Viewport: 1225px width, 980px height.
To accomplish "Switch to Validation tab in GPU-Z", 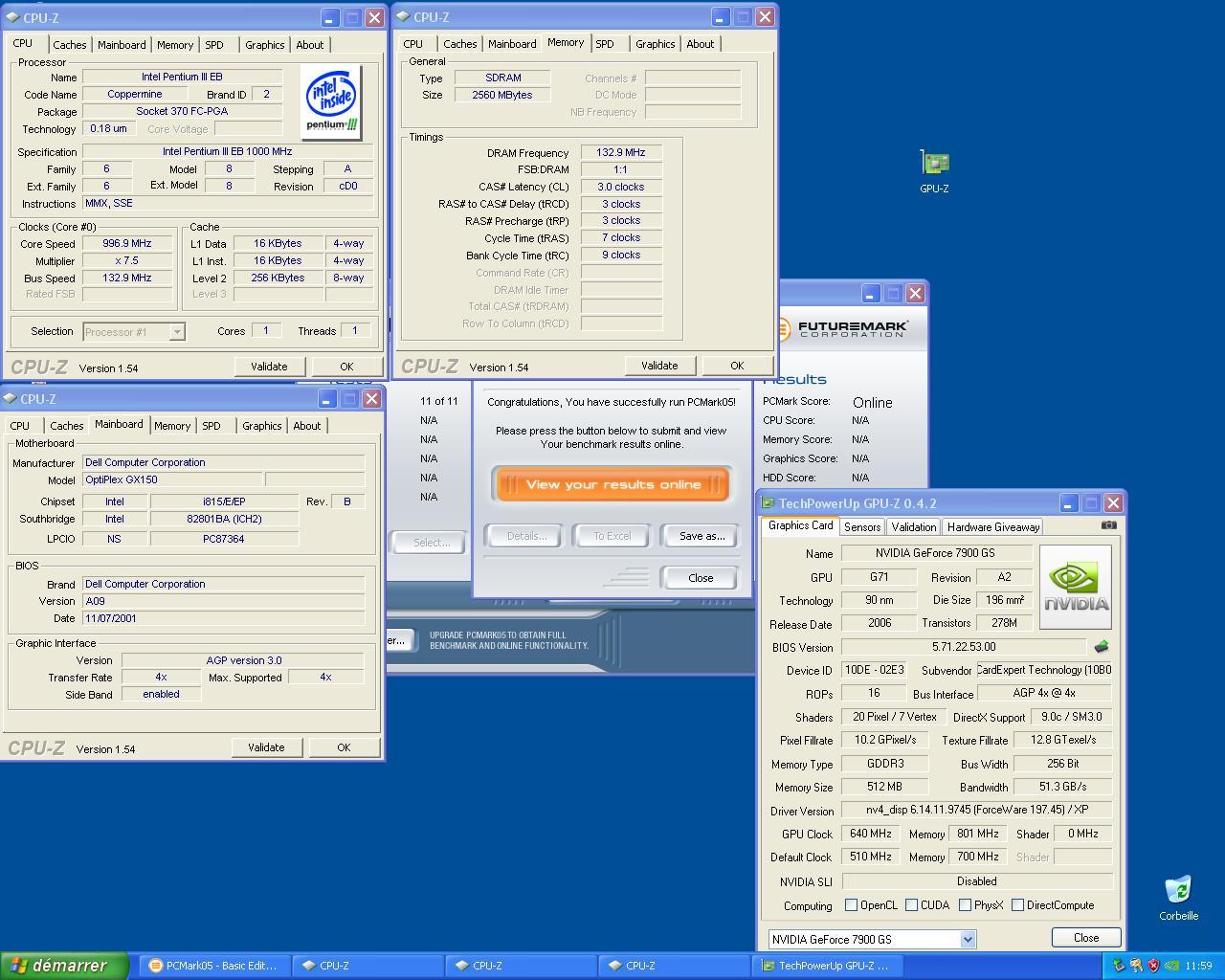I will pos(913,527).
